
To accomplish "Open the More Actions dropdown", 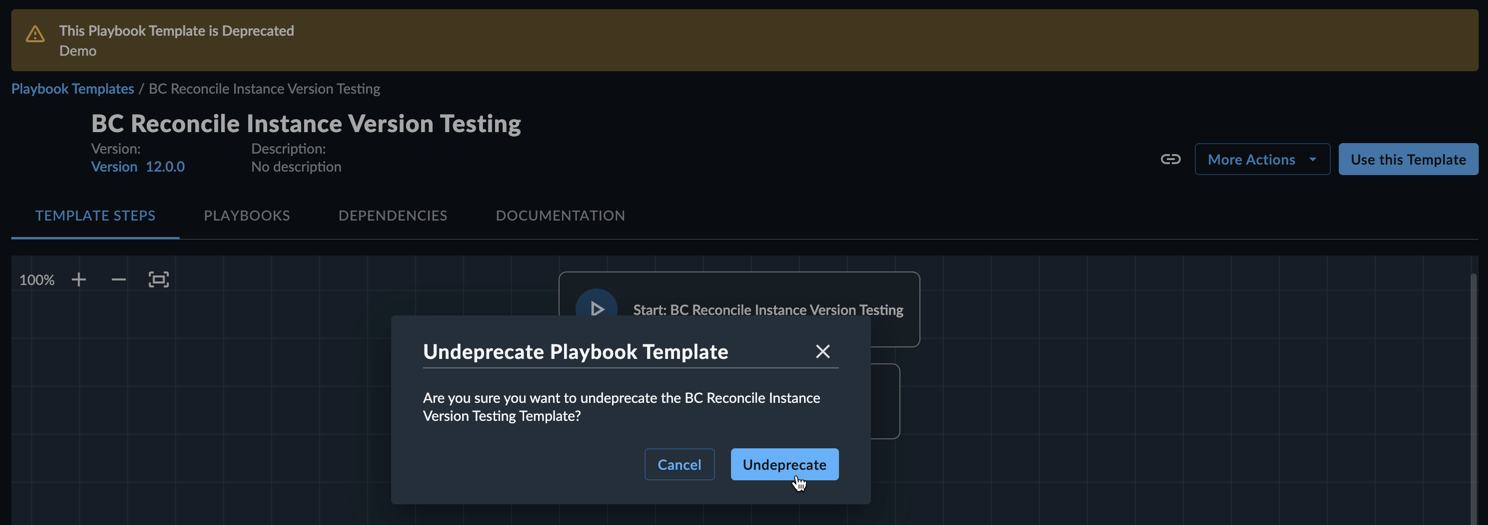I will pyautogui.click(x=1262, y=159).
